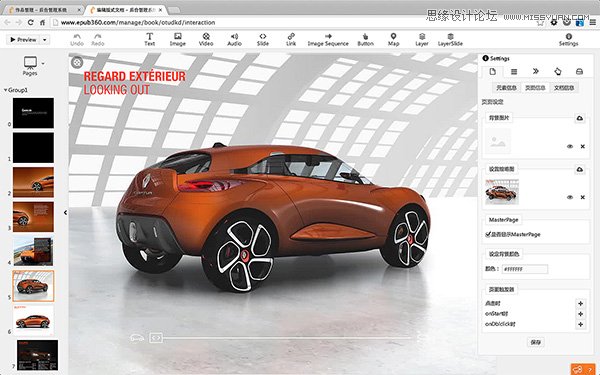Insert an Audio element

pyautogui.click(x=234, y=39)
